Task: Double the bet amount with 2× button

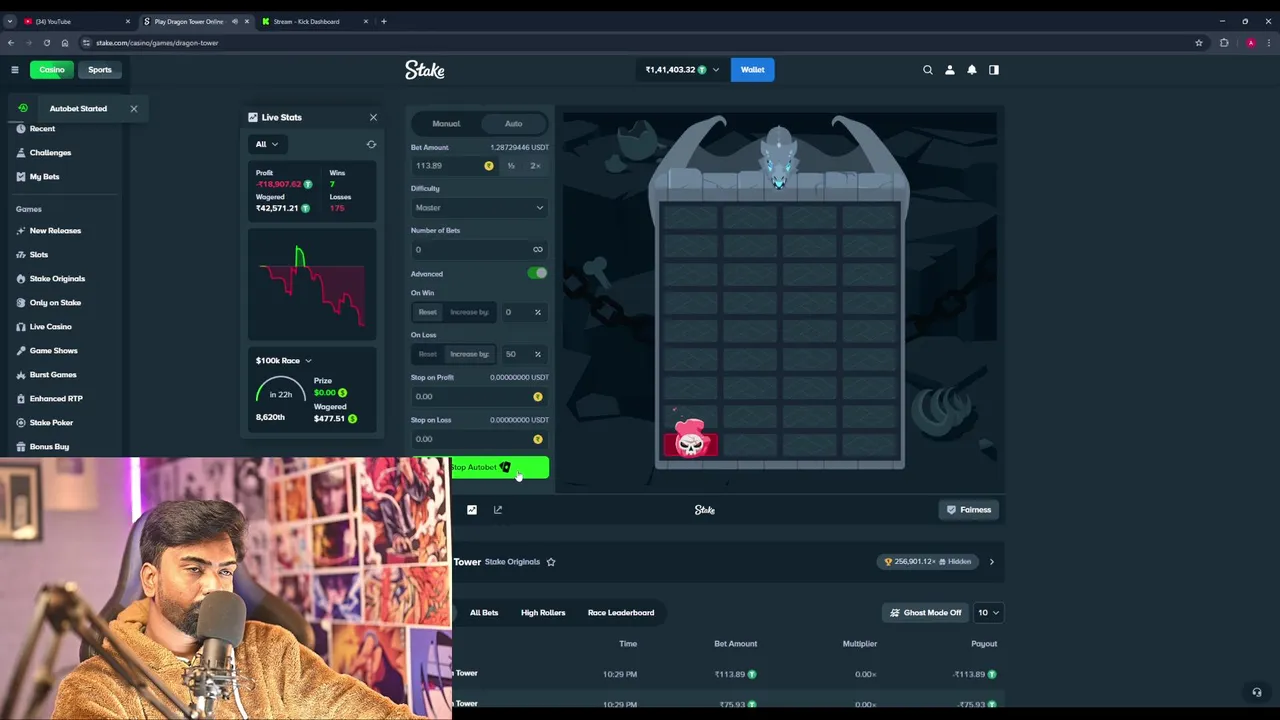Action: click(535, 166)
